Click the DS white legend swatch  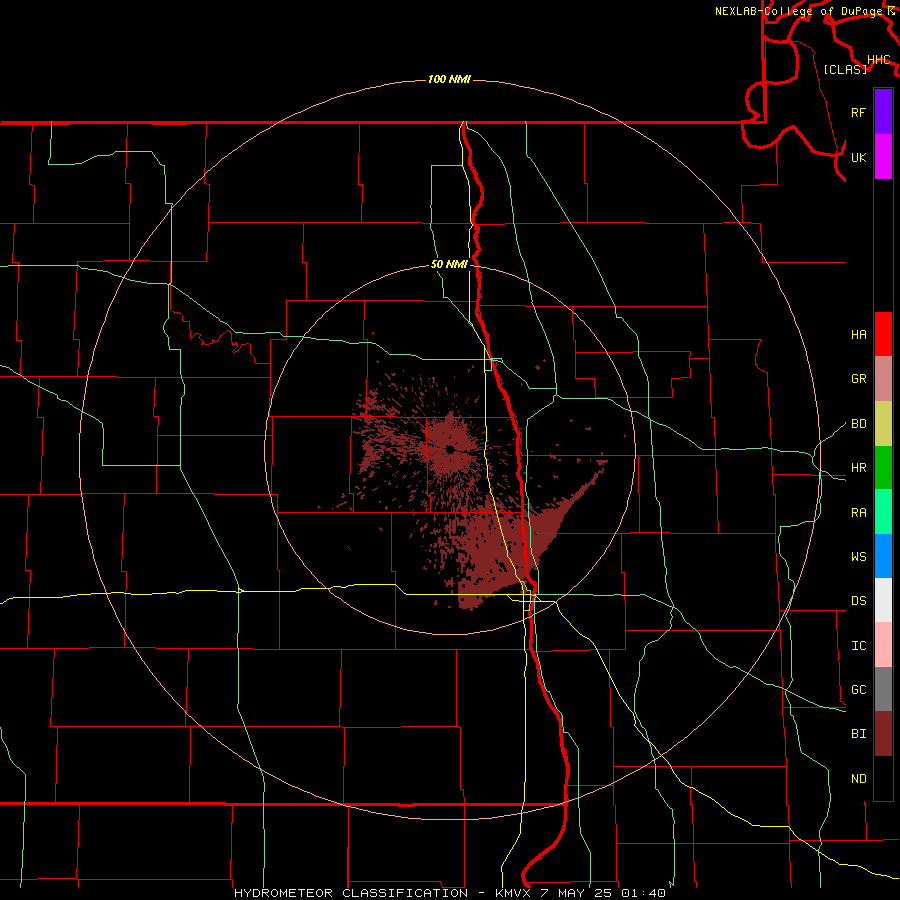(x=883, y=600)
